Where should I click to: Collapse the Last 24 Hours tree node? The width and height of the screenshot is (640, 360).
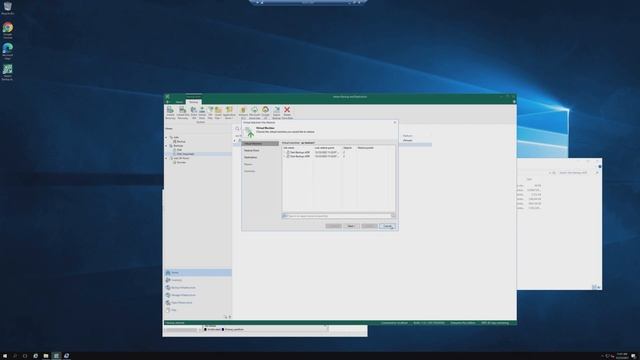(167, 158)
